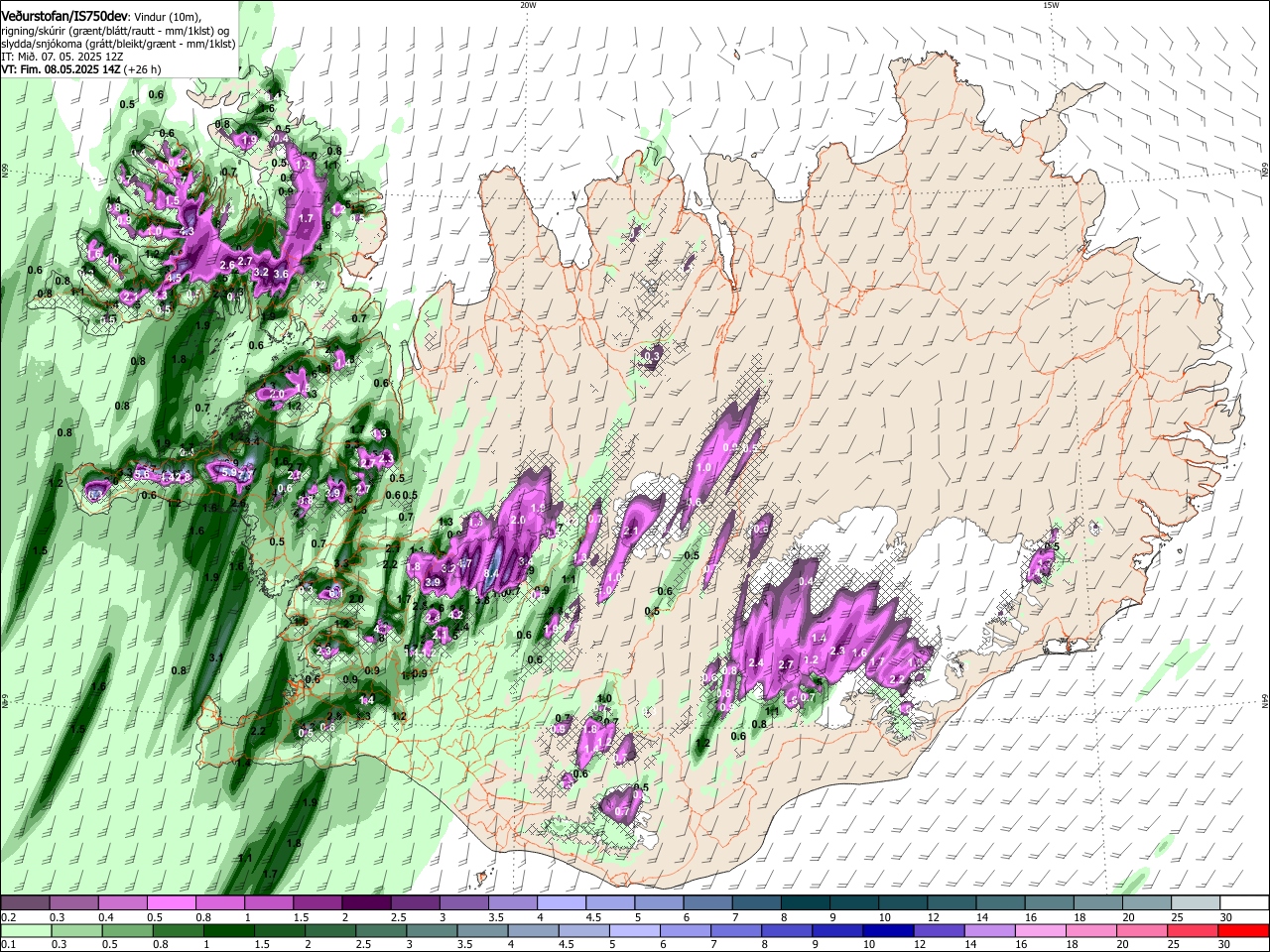Click the lower legend swatch between 6 and 7
Image resolution: width=1270 pixels, height=952 pixels.
pos(685,931)
